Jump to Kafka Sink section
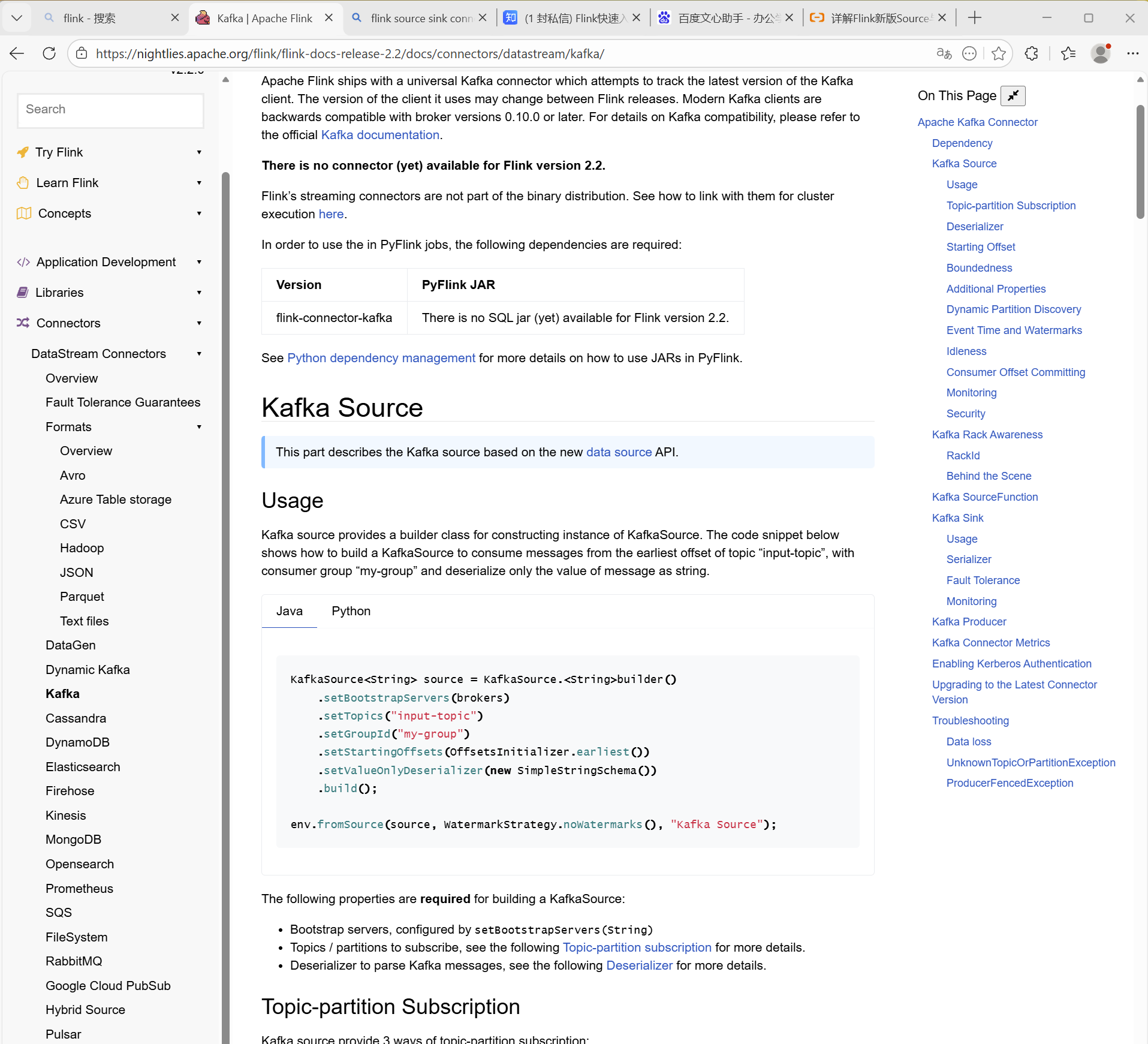 click(958, 518)
